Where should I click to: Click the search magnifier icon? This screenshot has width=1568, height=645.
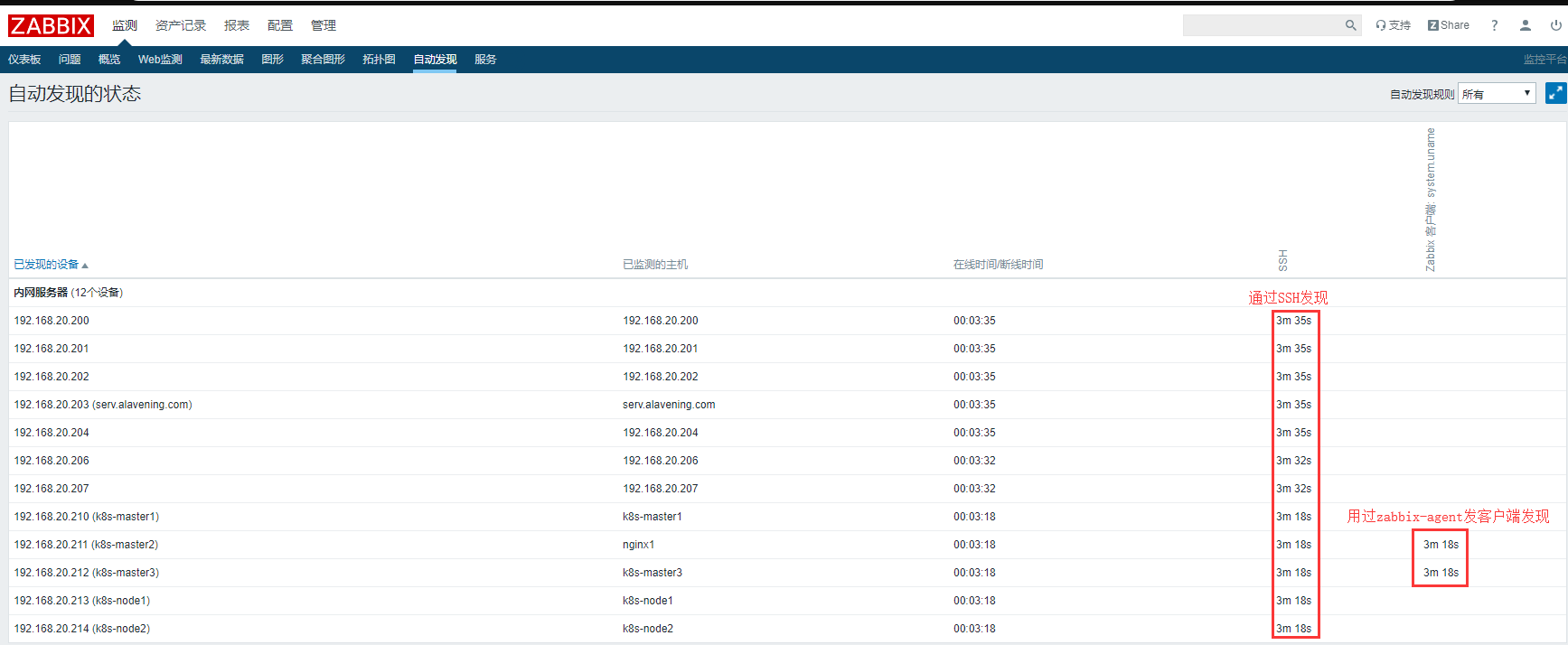pyautogui.click(x=1350, y=25)
